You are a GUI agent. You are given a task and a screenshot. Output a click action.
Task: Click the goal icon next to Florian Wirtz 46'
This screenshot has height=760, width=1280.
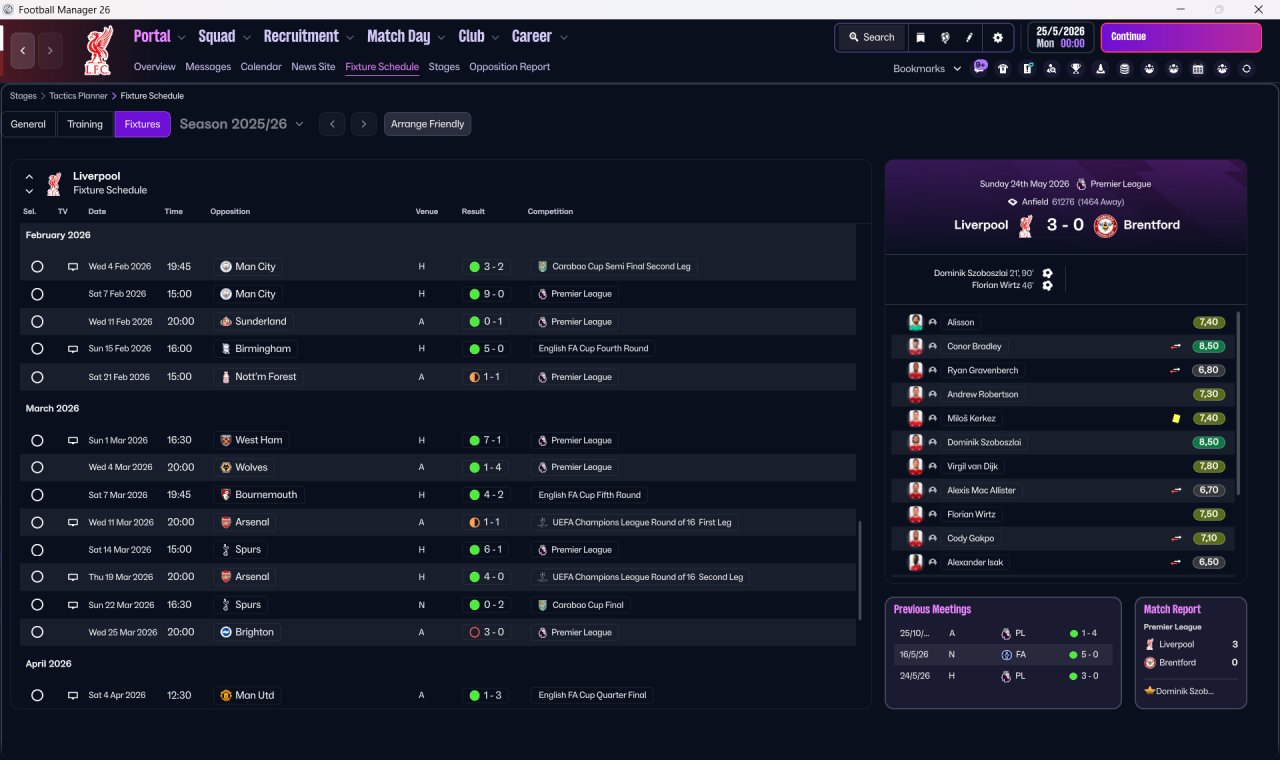click(1047, 285)
